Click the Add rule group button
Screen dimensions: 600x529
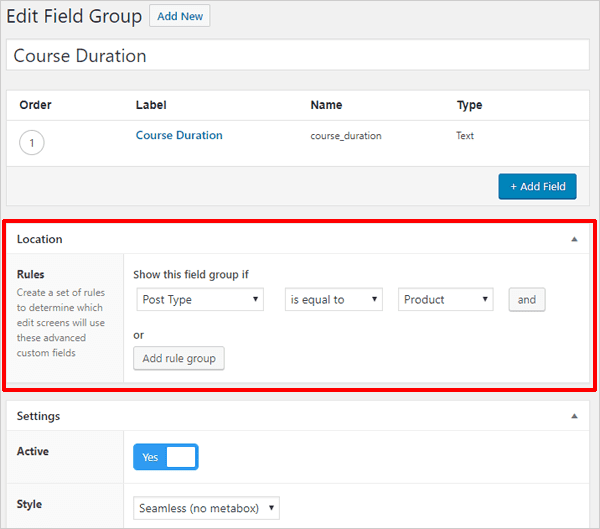pyautogui.click(x=179, y=358)
